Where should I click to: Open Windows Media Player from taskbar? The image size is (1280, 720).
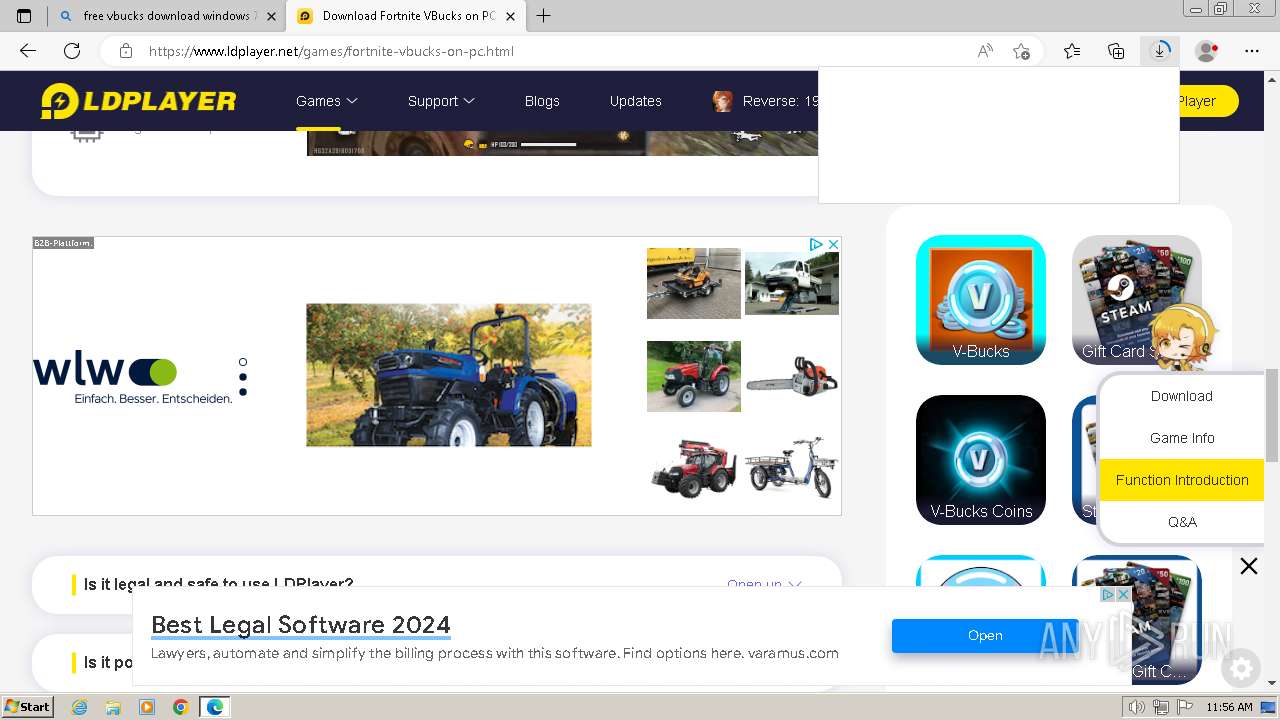click(x=147, y=707)
